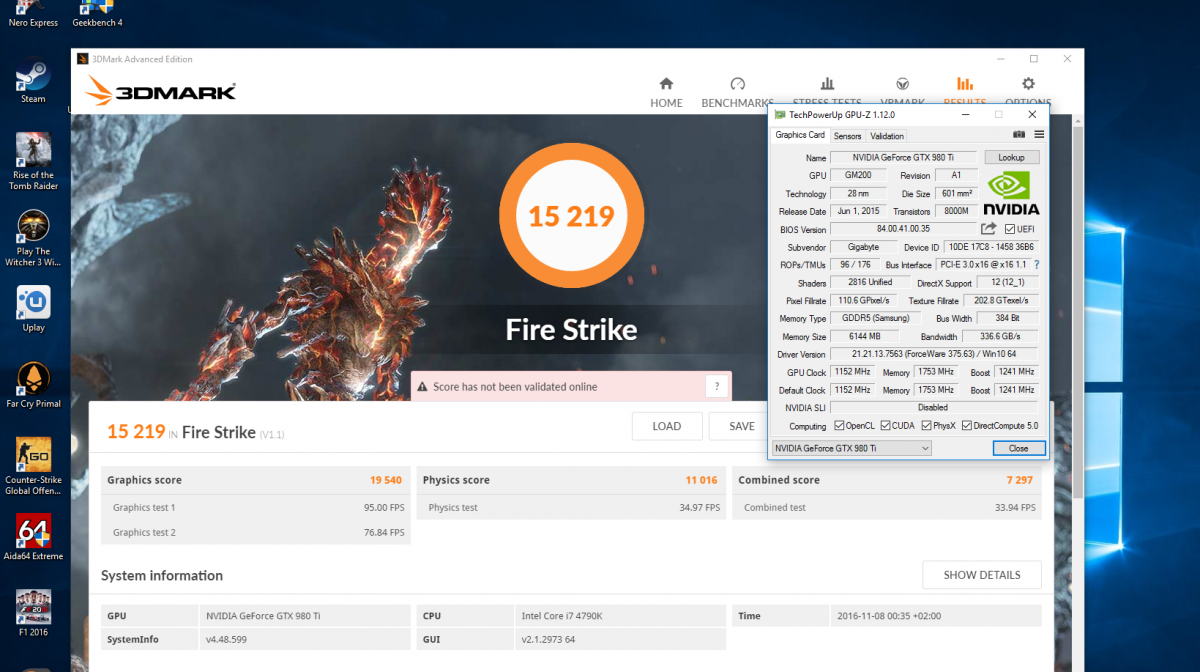Click the Physics score value 11 016
This screenshot has height=672, width=1200.
tap(701, 480)
